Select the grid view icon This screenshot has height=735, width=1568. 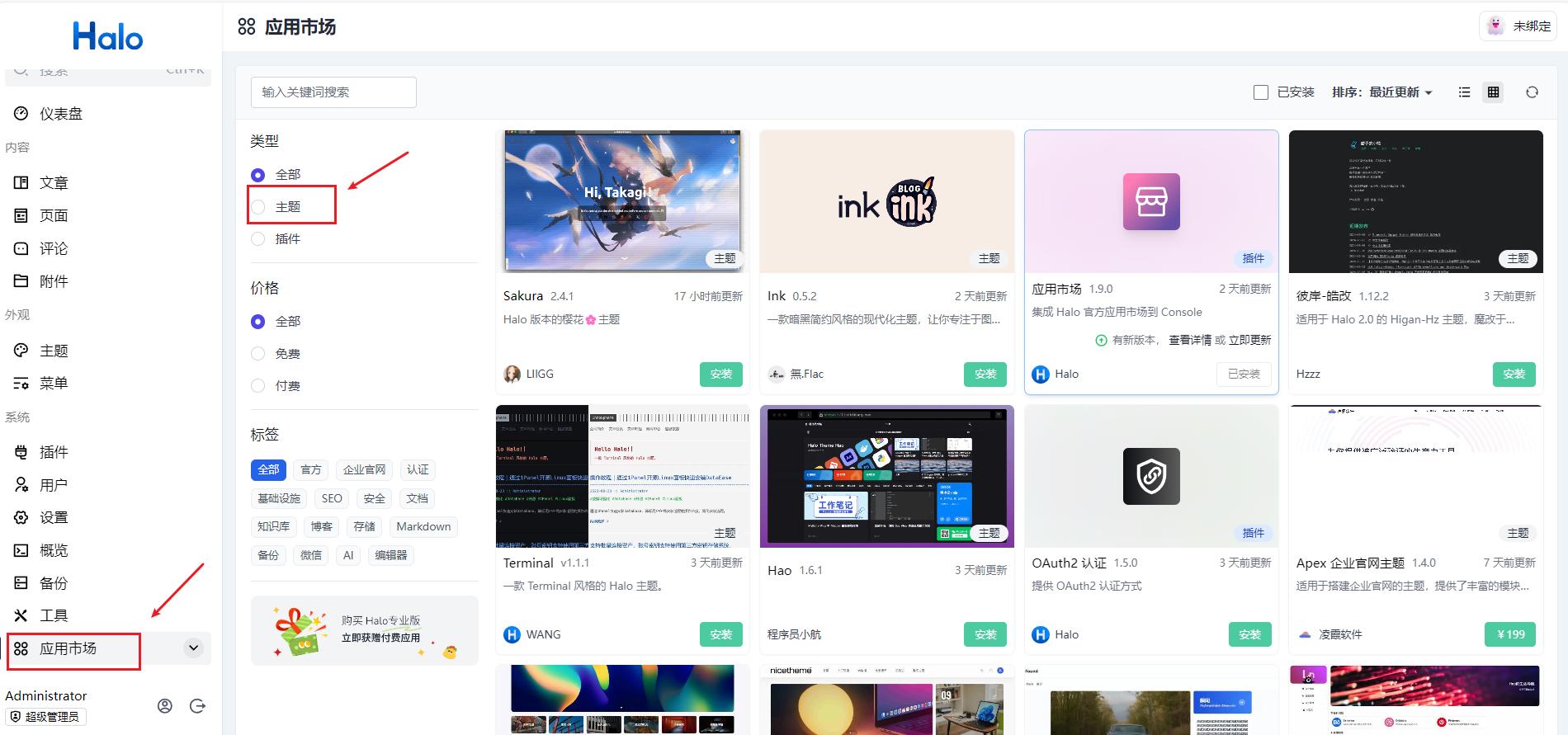point(1493,92)
